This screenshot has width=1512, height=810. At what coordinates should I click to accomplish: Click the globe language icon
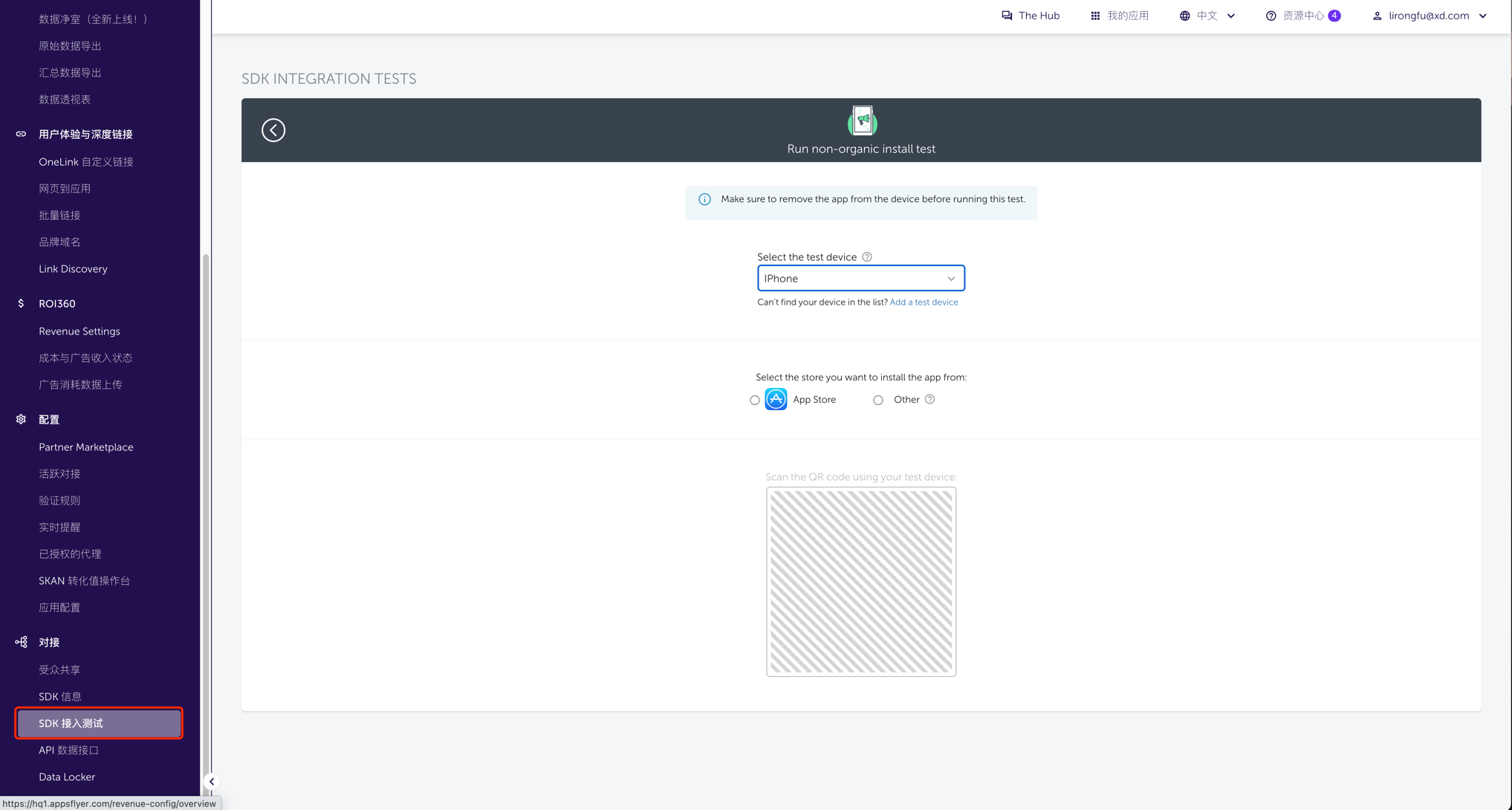(1184, 16)
